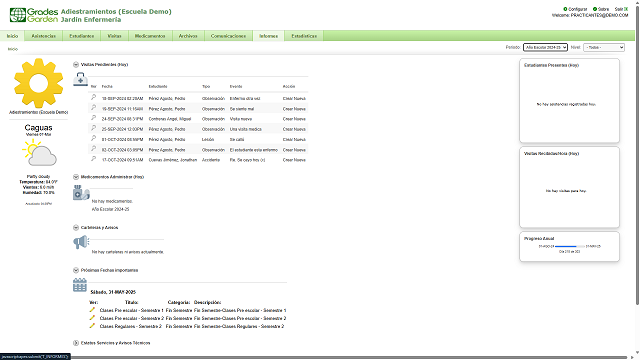View visit from 02-OCT-2024 magnifier icon

point(93,148)
